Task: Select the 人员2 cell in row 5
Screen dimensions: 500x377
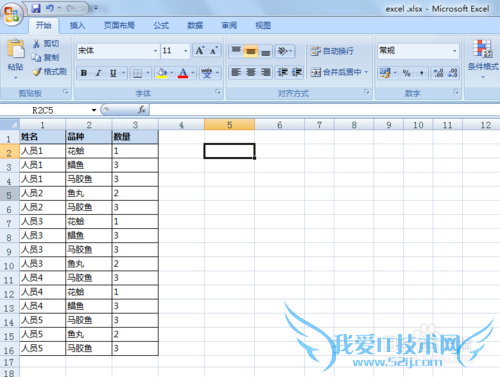Action: [x=43, y=193]
